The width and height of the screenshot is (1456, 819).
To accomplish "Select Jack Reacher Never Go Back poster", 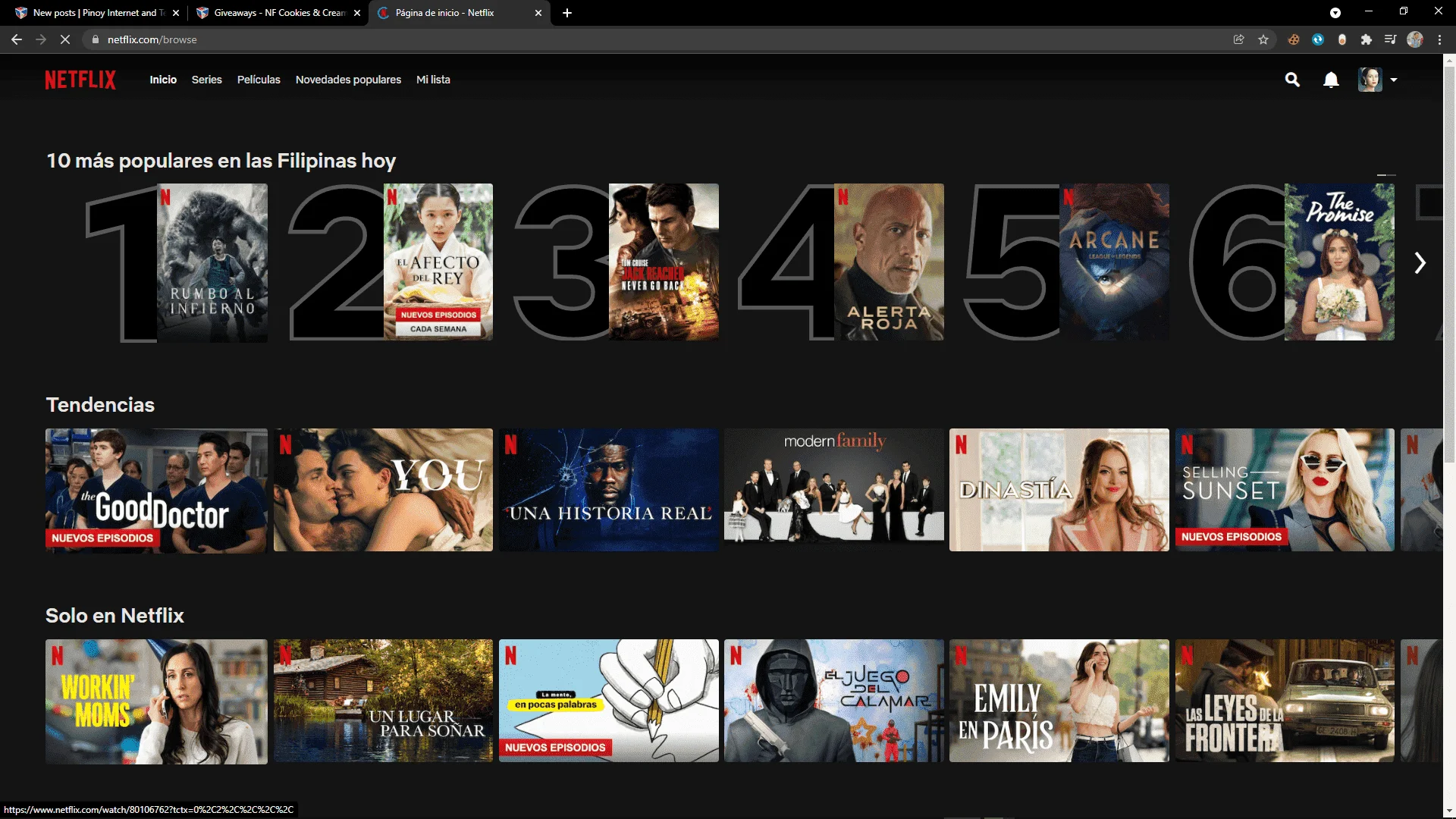I will [664, 262].
